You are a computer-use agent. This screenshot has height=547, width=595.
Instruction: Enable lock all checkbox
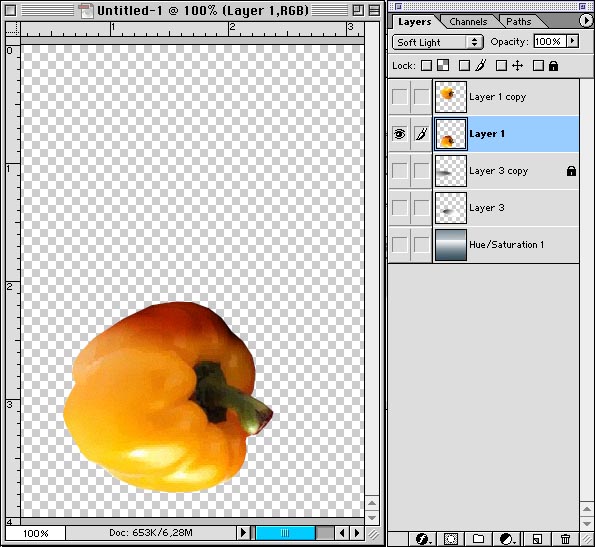pyautogui.click(x=538, y=66)
